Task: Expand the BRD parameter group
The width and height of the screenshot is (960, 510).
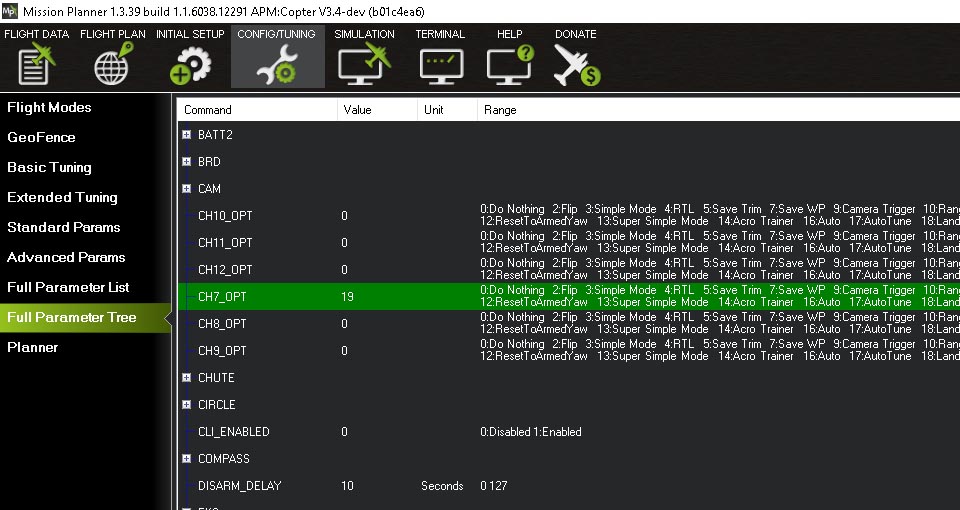Action: tap(187, 162)
